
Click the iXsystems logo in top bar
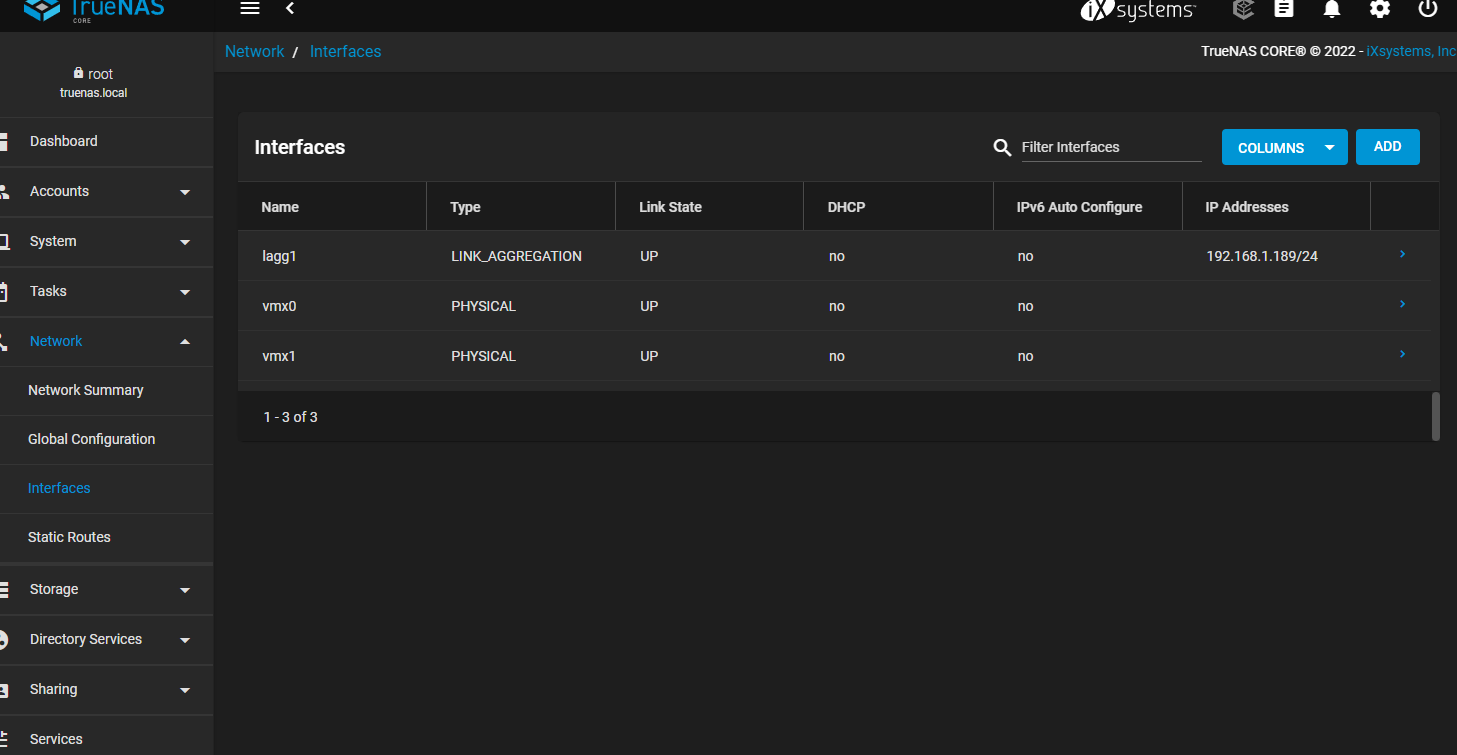[x=1138, y=10]
